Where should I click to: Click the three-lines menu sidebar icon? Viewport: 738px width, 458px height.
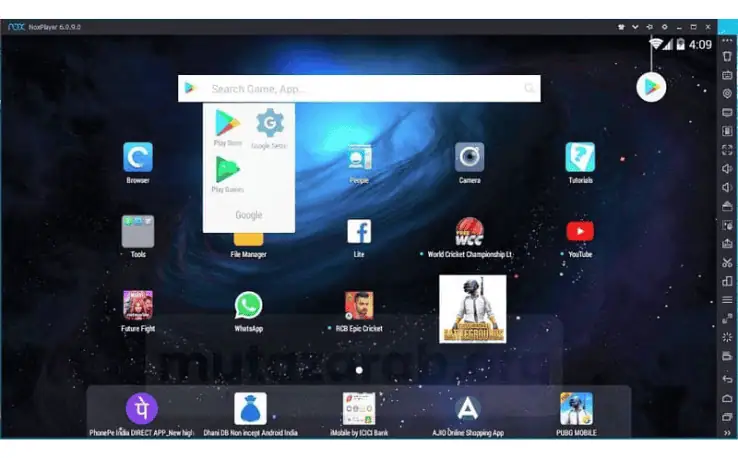pyautogui.click(x=727, y=300)
